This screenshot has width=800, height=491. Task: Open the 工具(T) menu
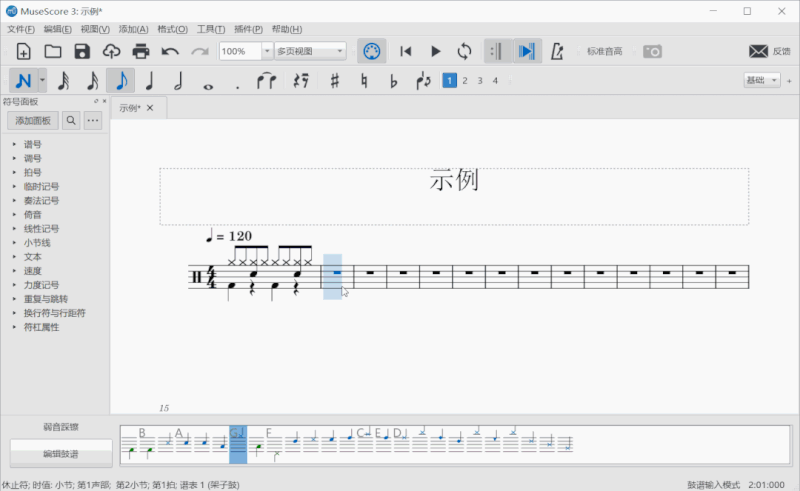pos(211,29)
